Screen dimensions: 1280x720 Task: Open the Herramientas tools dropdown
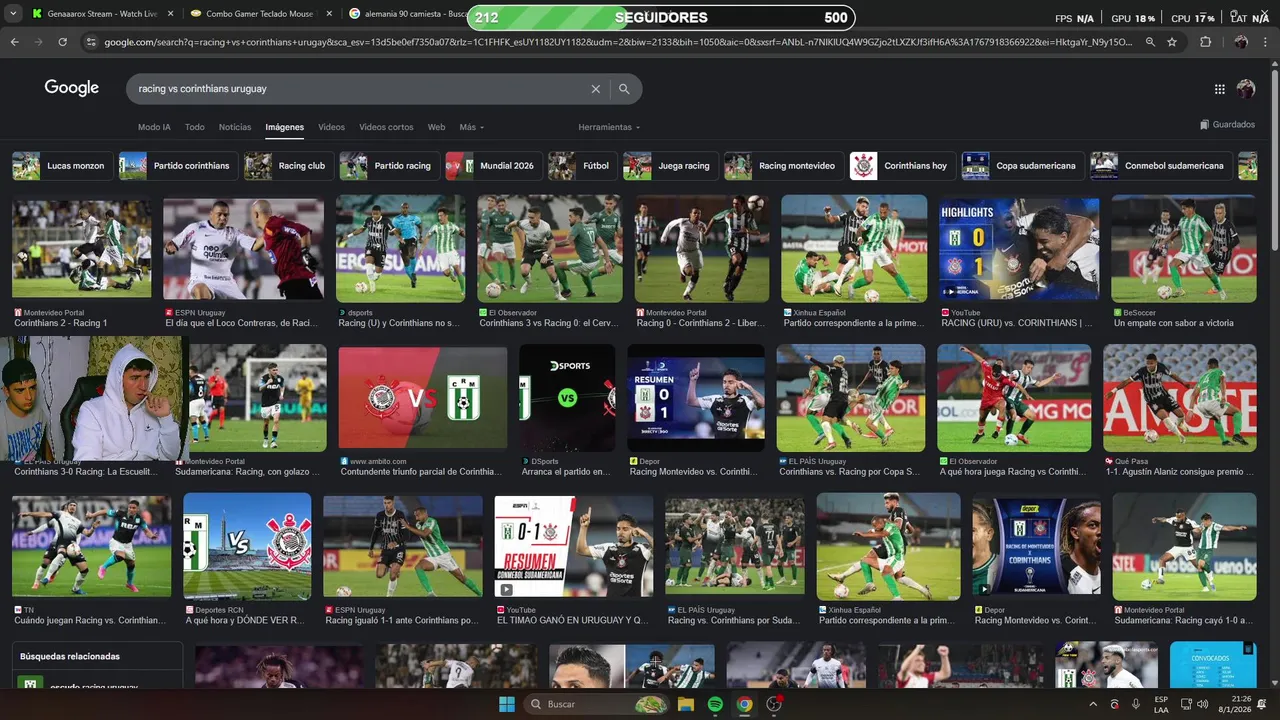pos(609,127)
